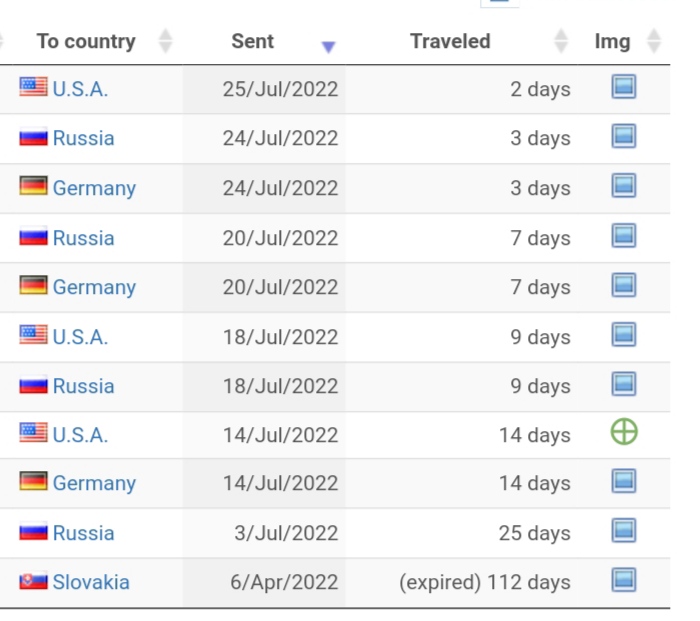Open Slovakia country link

[x=91, y=582]
